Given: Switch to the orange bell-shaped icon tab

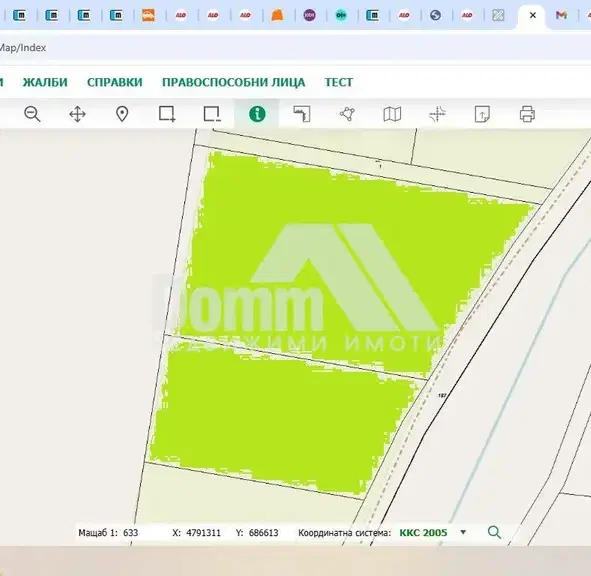Looking at the screenshot, I should tap(277, 15).
